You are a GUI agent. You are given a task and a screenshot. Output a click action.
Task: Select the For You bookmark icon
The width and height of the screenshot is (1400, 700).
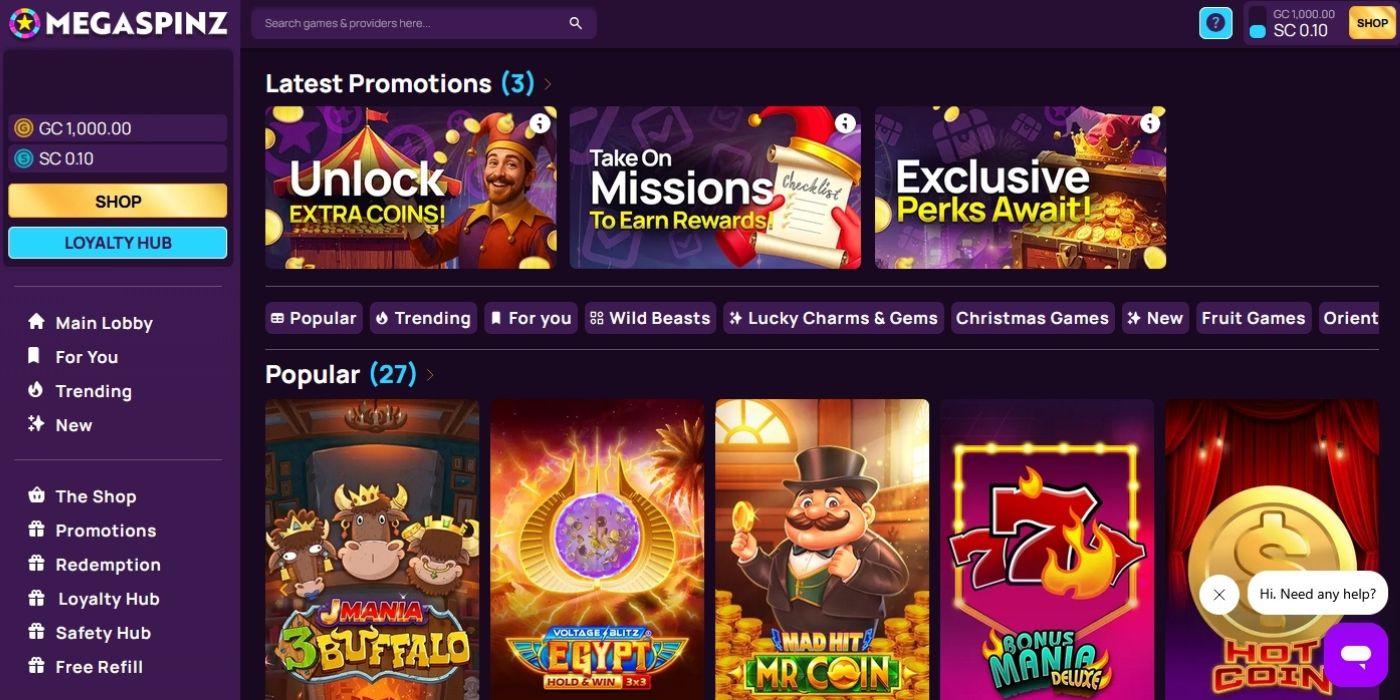pos(36,356)
